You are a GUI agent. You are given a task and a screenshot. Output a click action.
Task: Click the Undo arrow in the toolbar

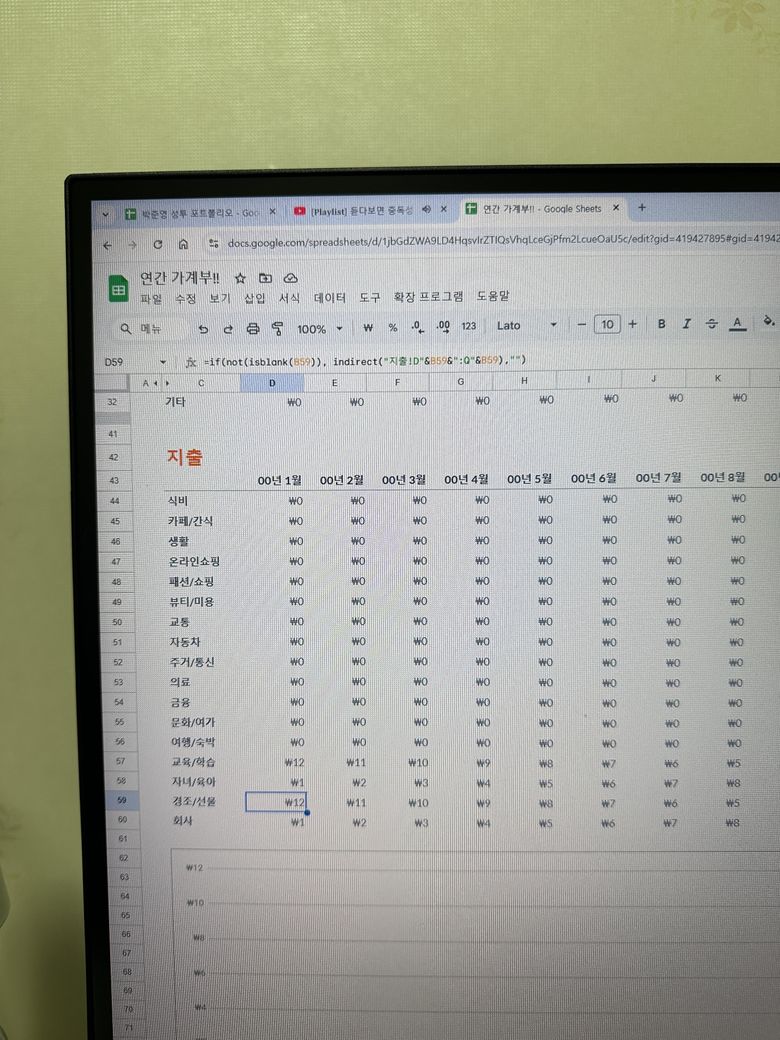tap(204, 328)
